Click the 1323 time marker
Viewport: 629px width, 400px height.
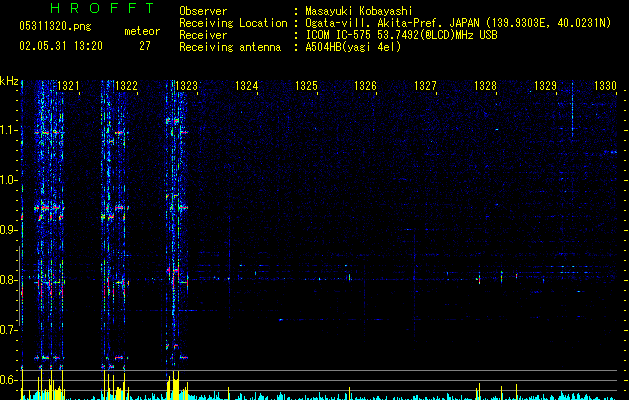[x=187, y=86]
